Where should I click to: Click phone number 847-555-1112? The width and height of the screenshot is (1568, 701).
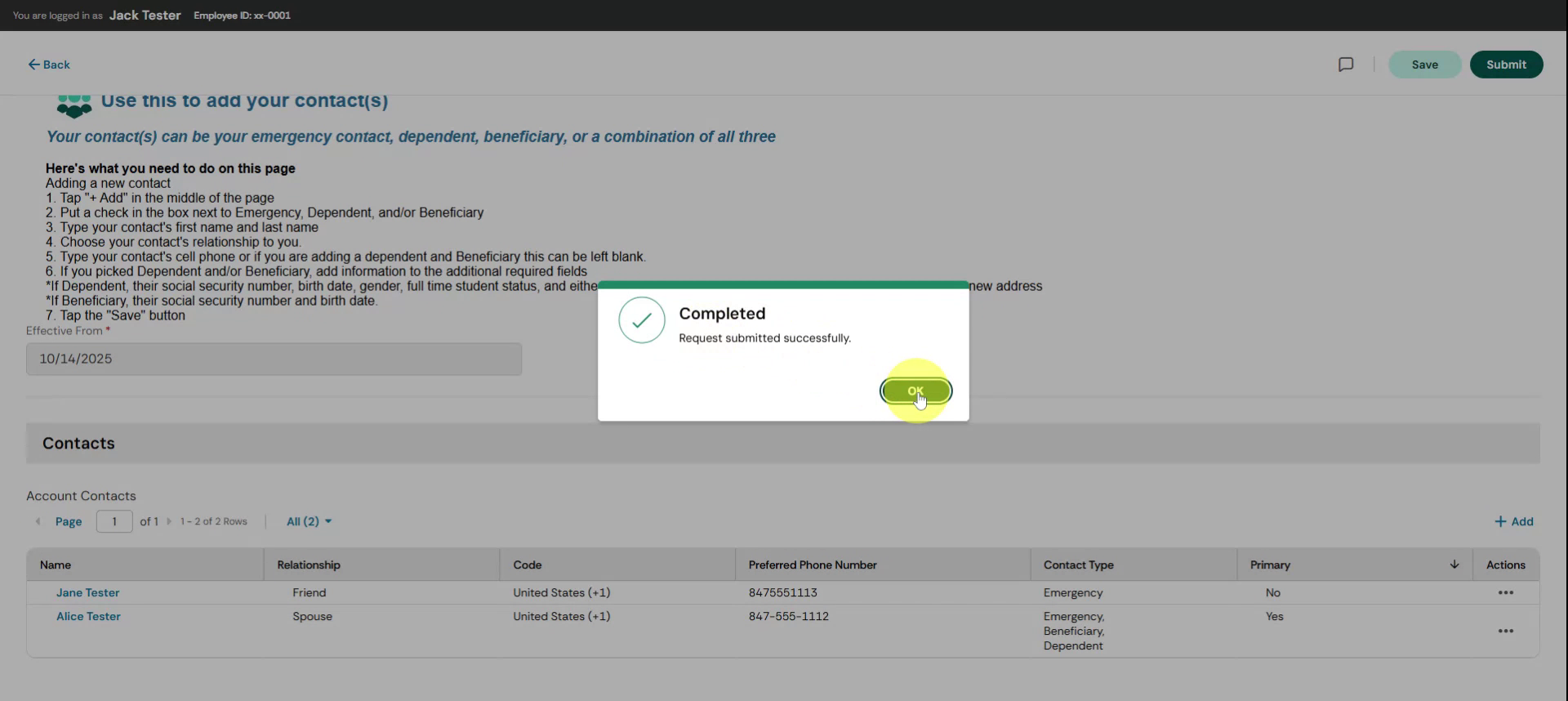[x=788, y=616]
